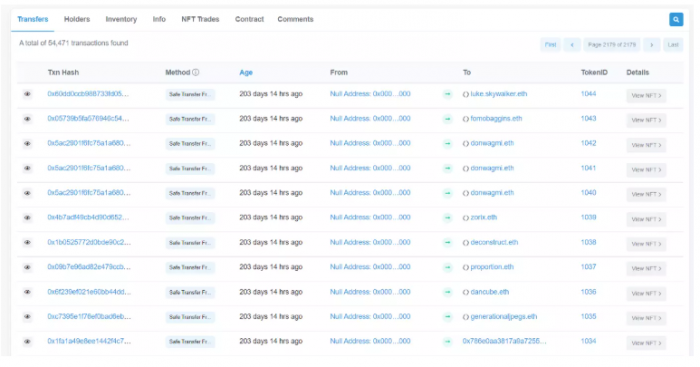Click the contract icon beside deconstruct.eth
Viewport: 700px width, 367px height.
(466, 243)
